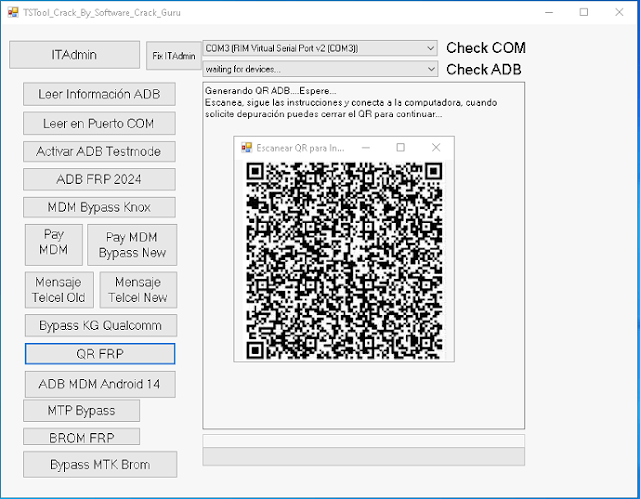The image size is (640, 499).
Task: Open the COM3 serial port dropdown
Action: point(320,48)
